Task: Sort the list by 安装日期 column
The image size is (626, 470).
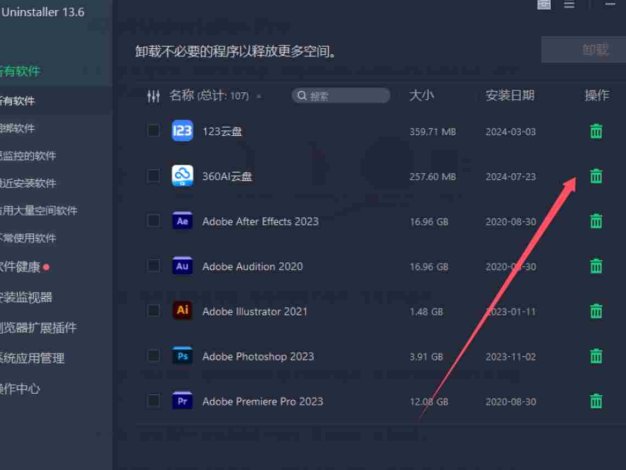Action: [510, 95]
